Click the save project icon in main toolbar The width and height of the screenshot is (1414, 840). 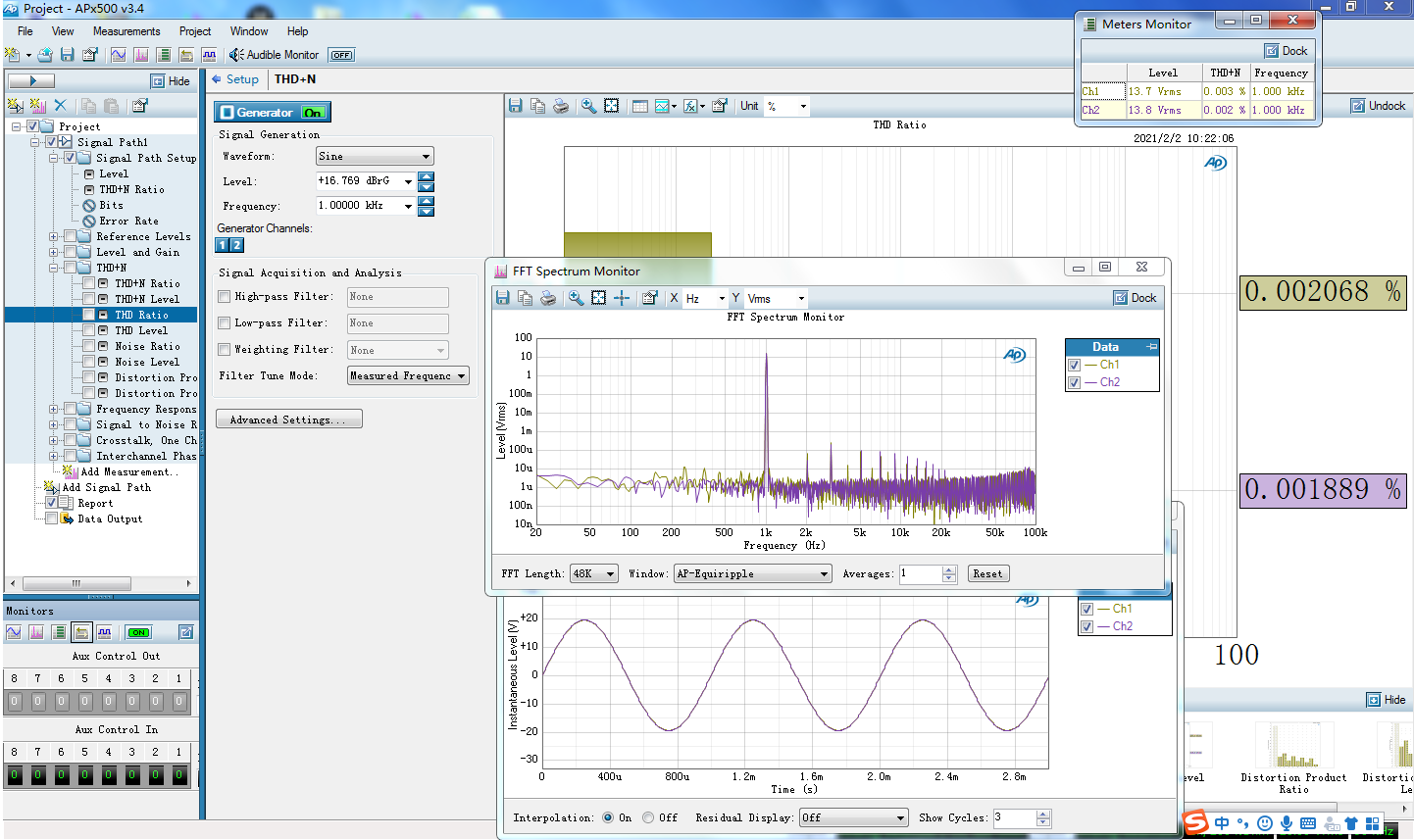pyautogui.click(x=68, y=55)
